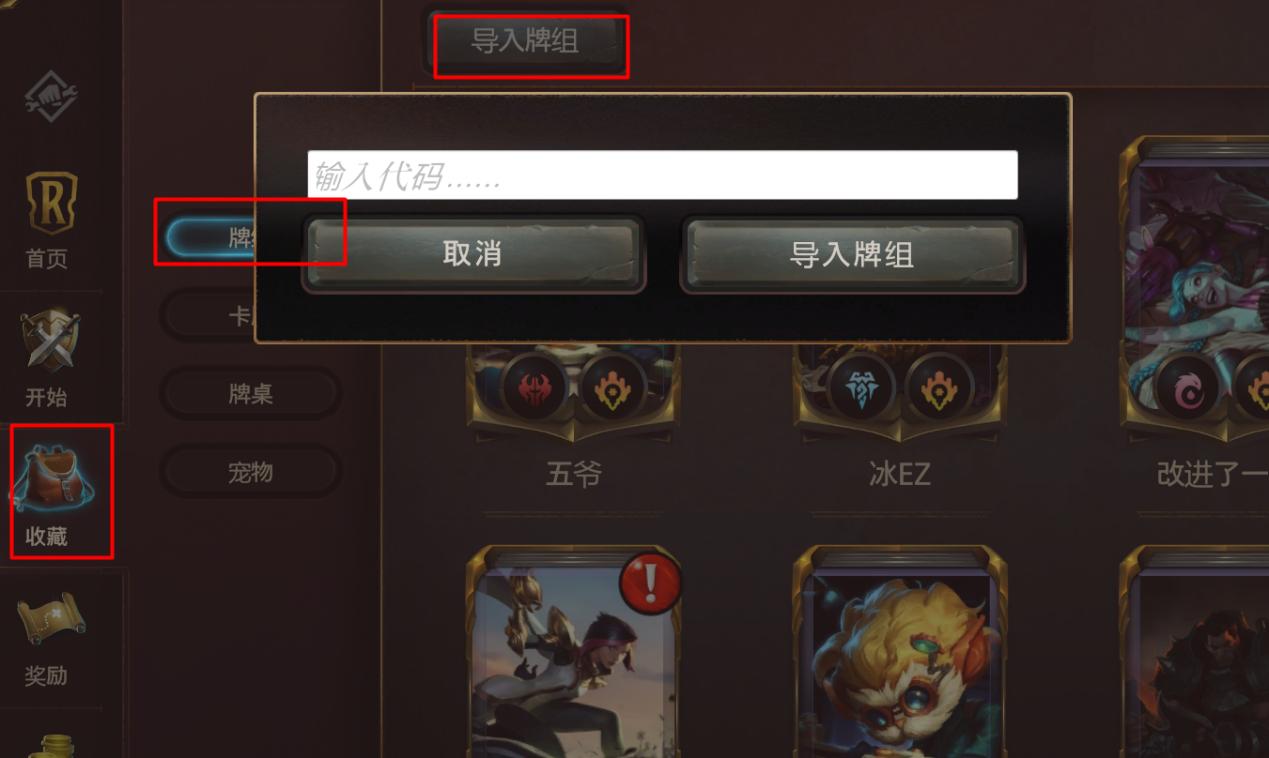Click the 输入代码 text field
The image size is (1269, 758).
662,175
